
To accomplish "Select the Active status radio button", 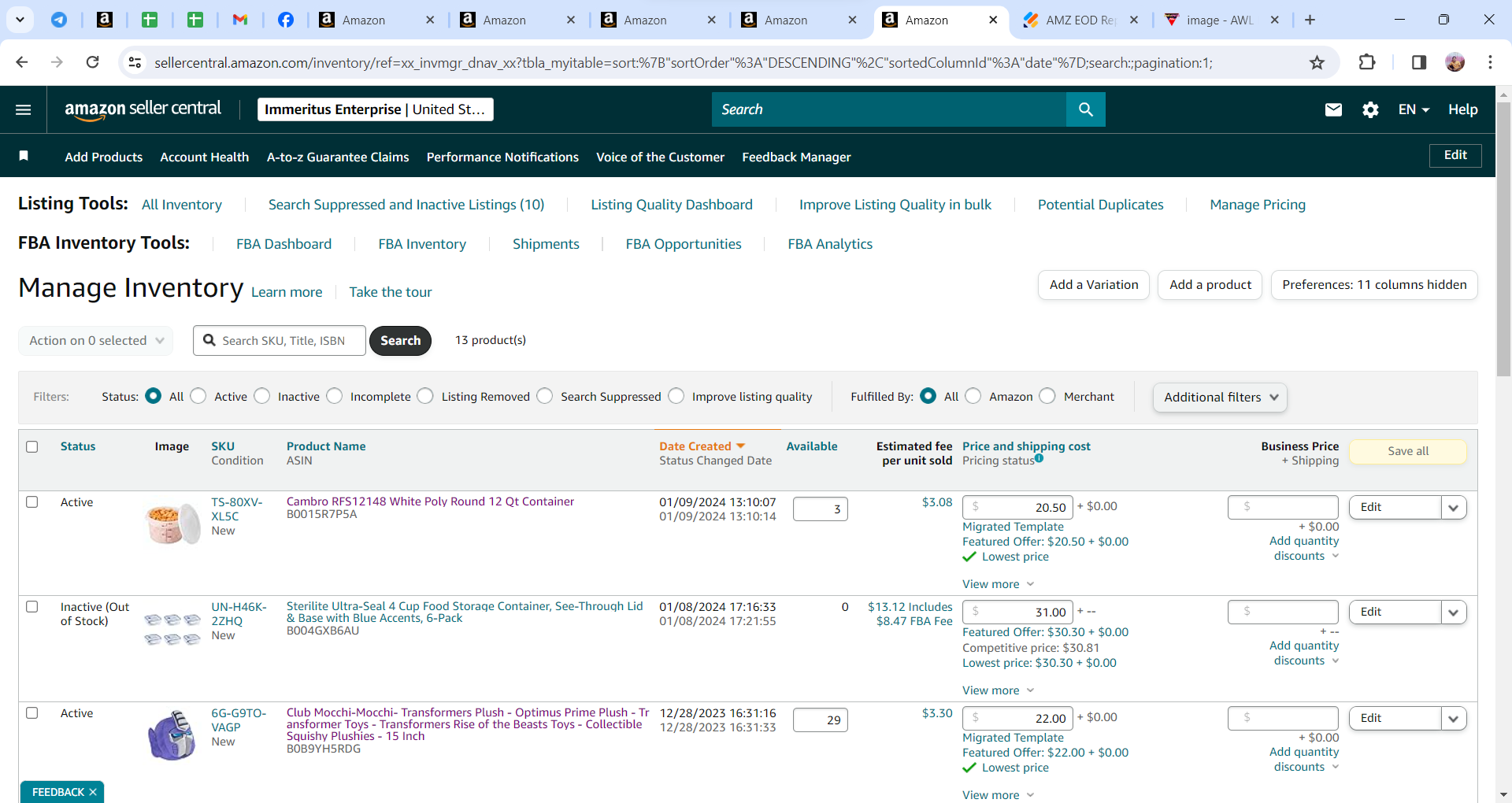I will point(198,396).
